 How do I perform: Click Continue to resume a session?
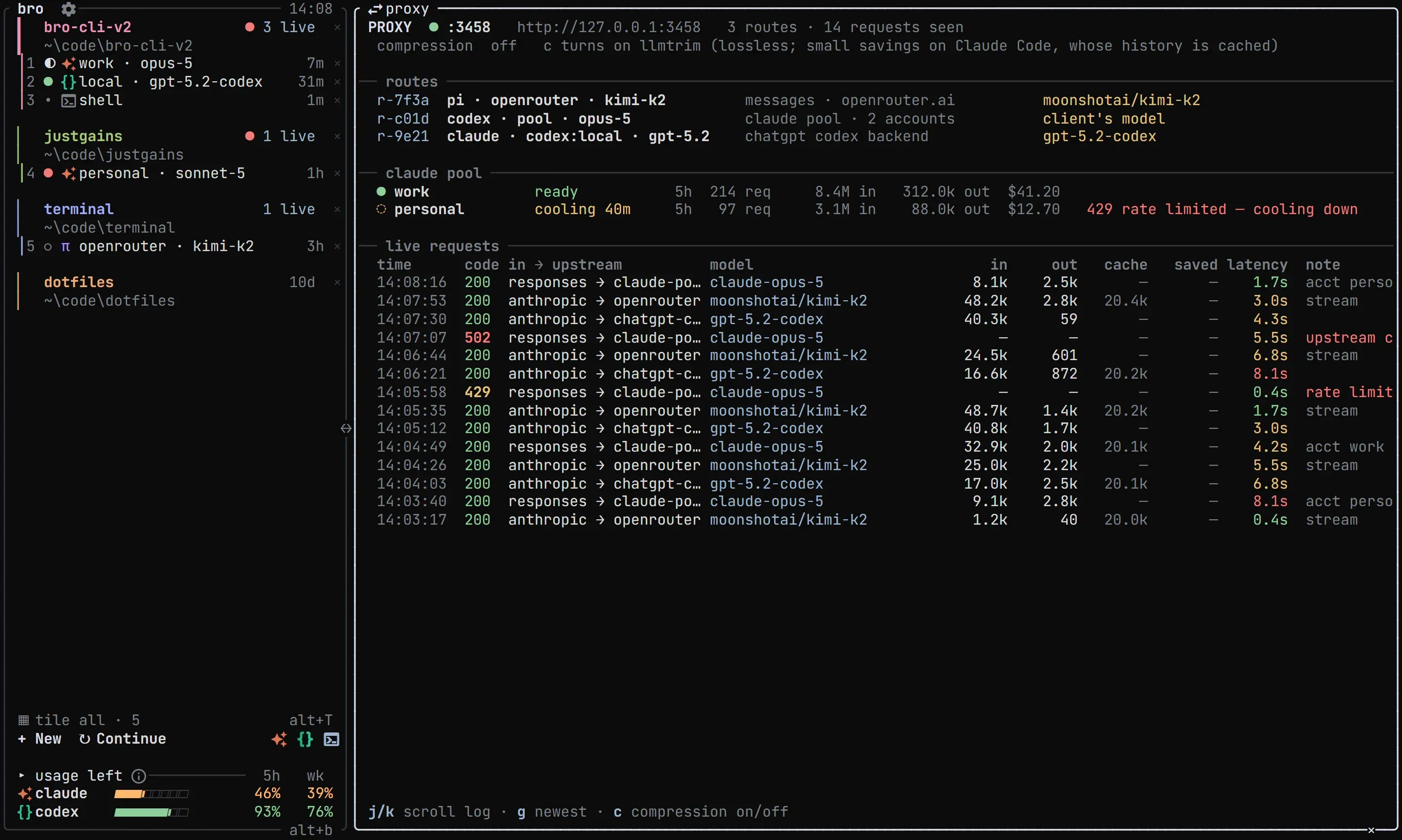pyautogui.click(x=122, y=739)
